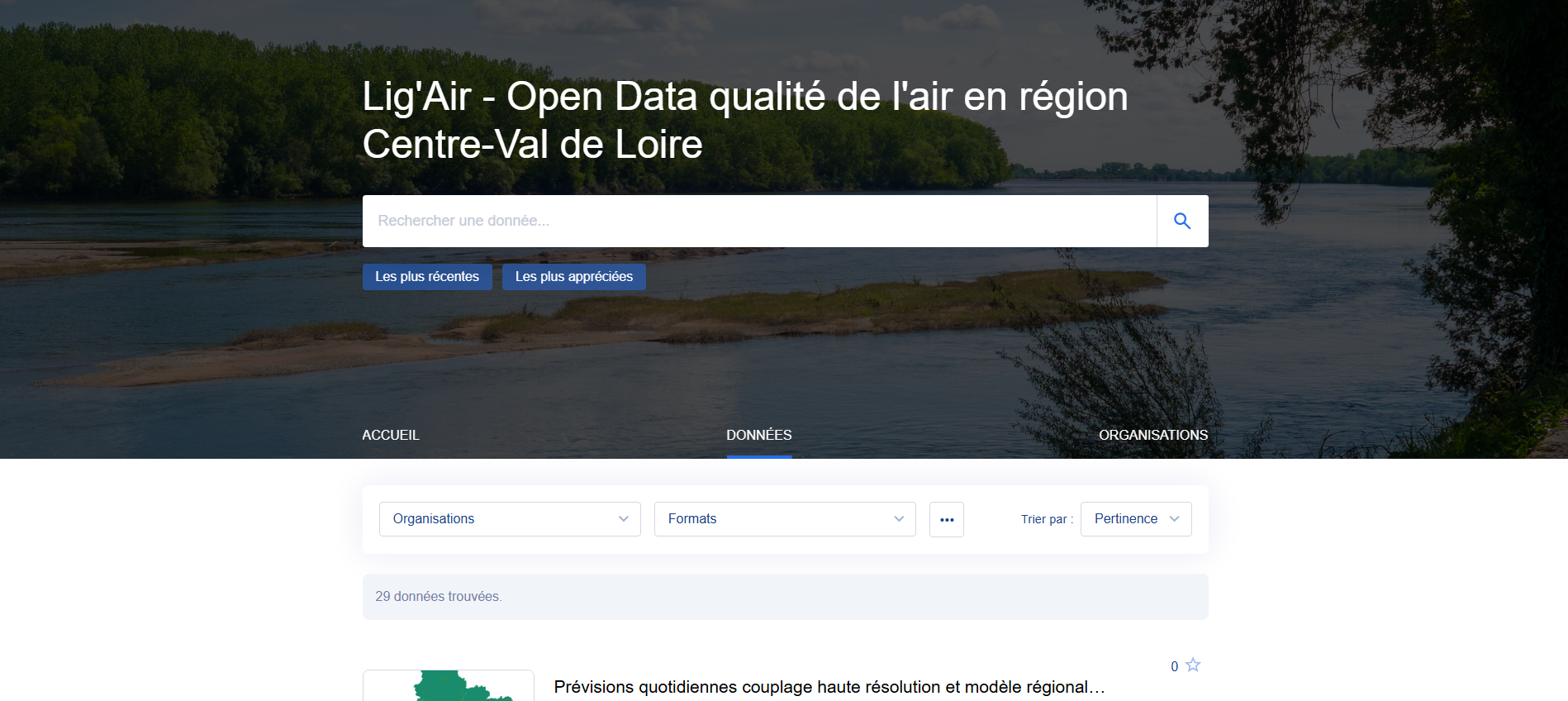Open the green map dataset thumbnail
Screen dimensions: 1568x701
point(449,686)
